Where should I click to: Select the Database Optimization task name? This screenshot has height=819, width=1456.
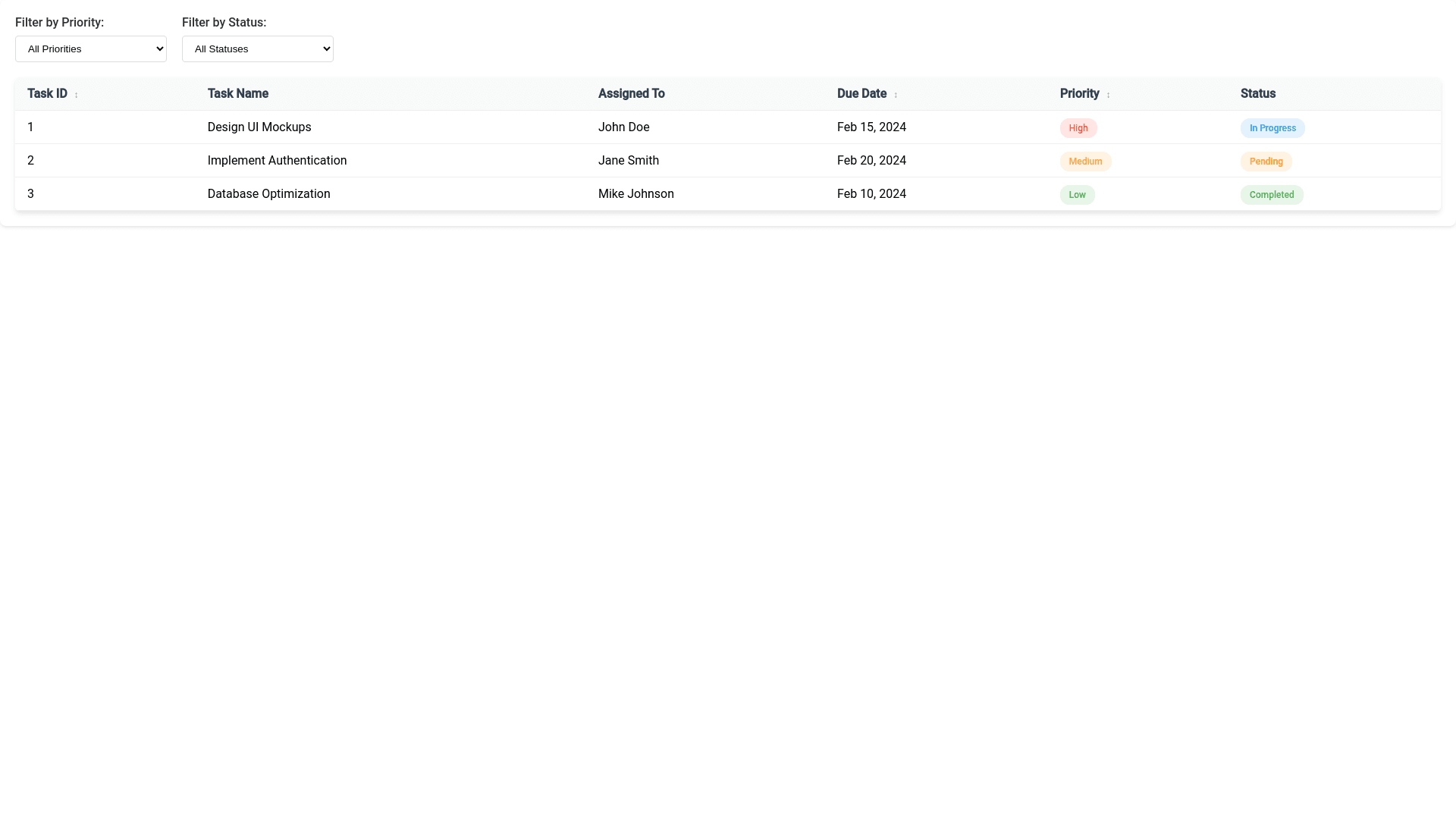coord(268,193)
